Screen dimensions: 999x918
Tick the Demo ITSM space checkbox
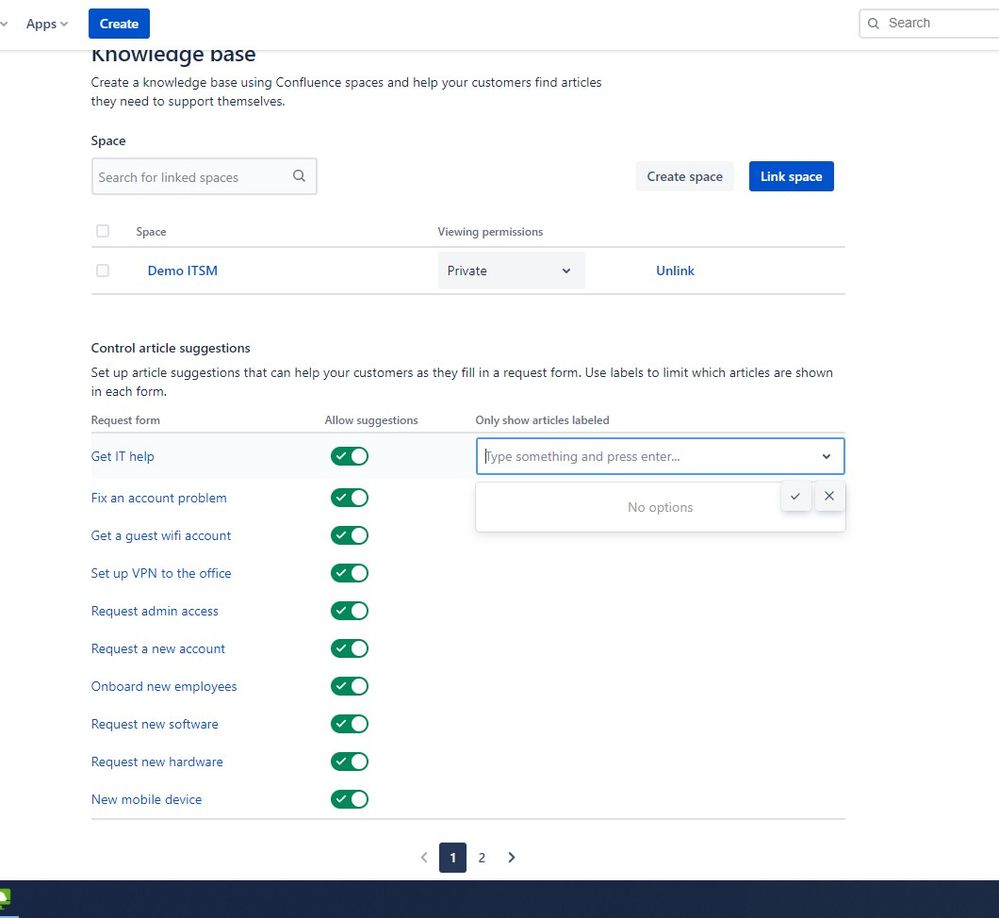pyautogui.click(x=103, y=270)
